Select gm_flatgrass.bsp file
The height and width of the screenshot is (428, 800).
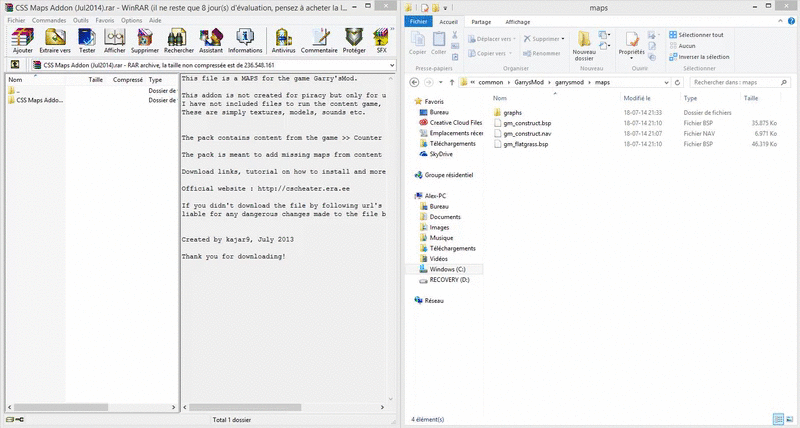521,144
